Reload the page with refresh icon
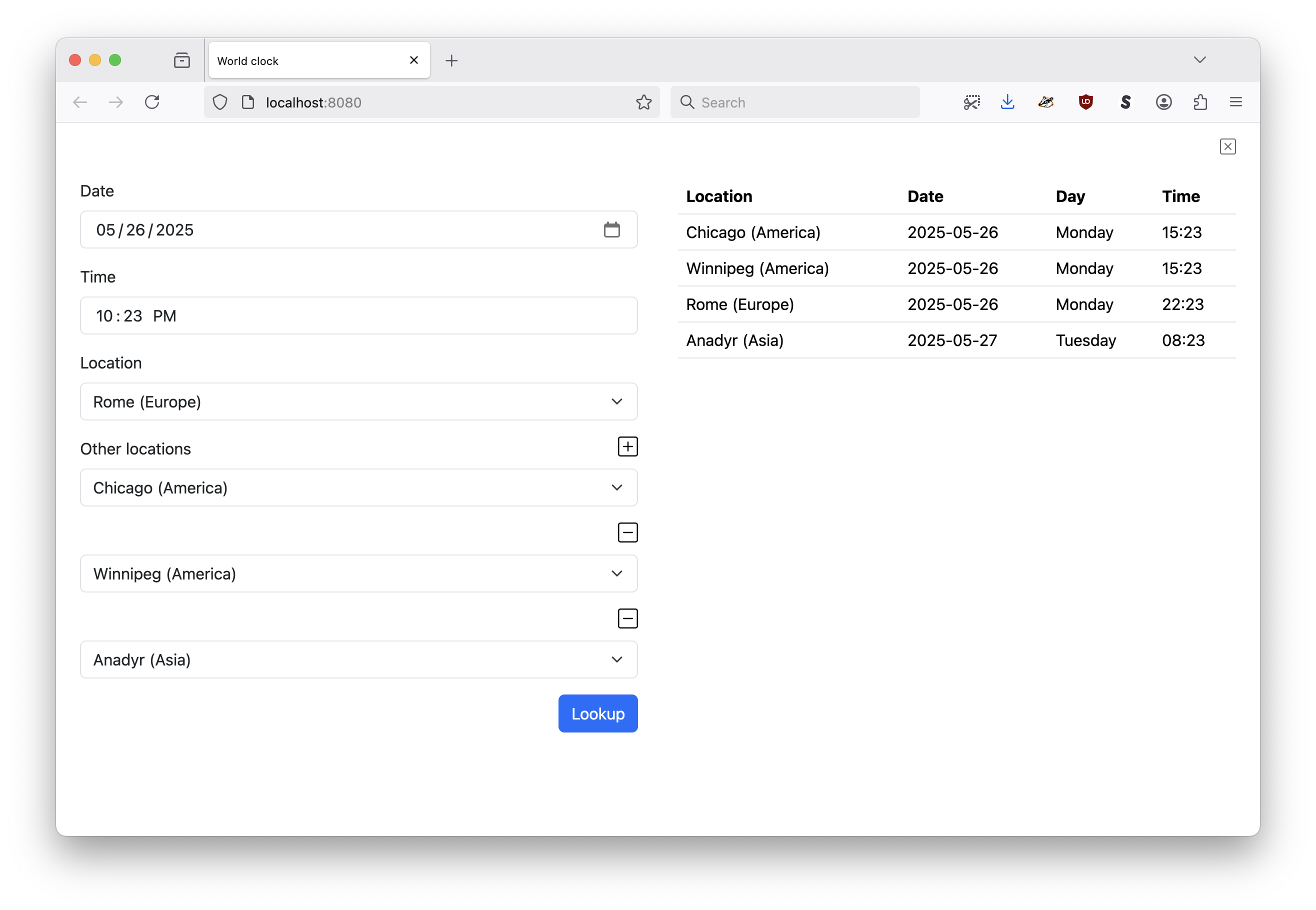1316x910 pixels. click(x=151, y=102)
